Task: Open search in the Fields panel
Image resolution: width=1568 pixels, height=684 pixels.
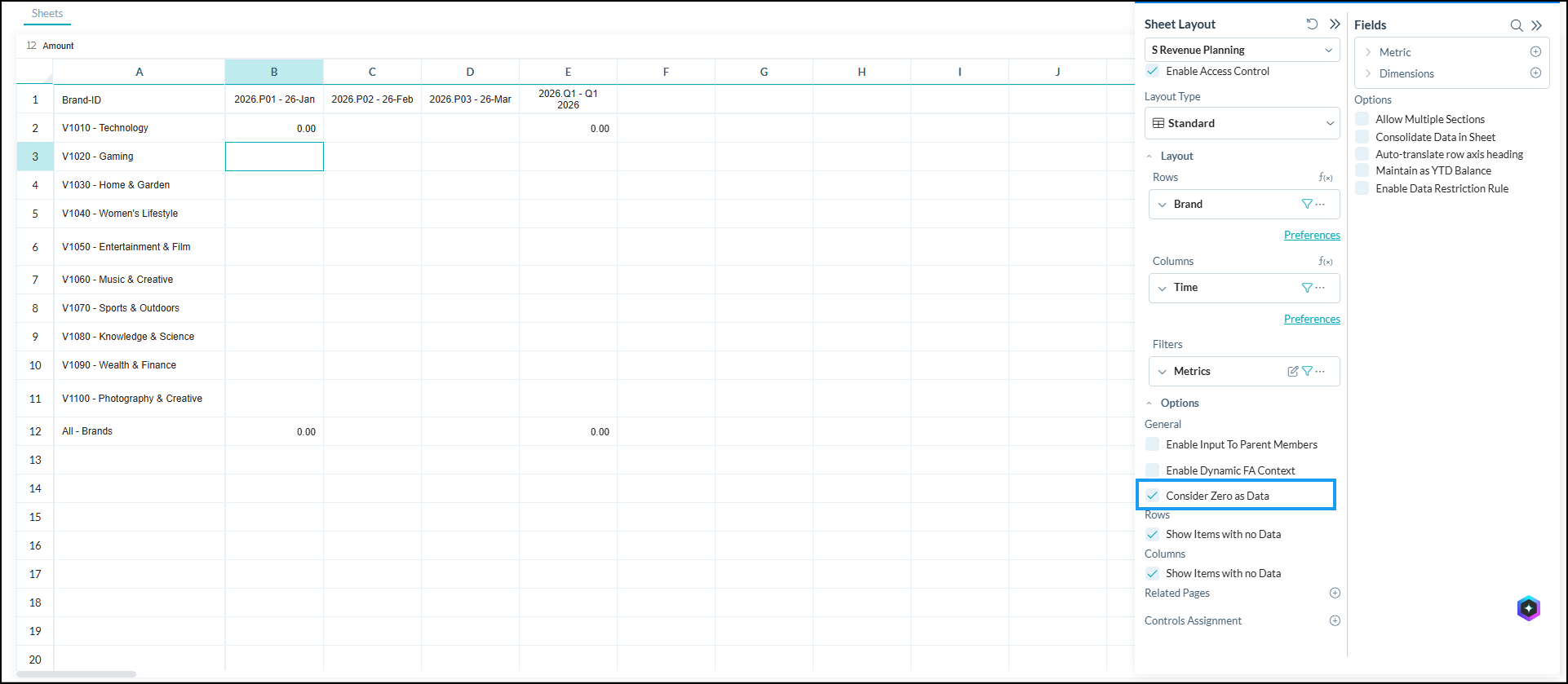Action: pyautogui.click(x=1517, y=25)
